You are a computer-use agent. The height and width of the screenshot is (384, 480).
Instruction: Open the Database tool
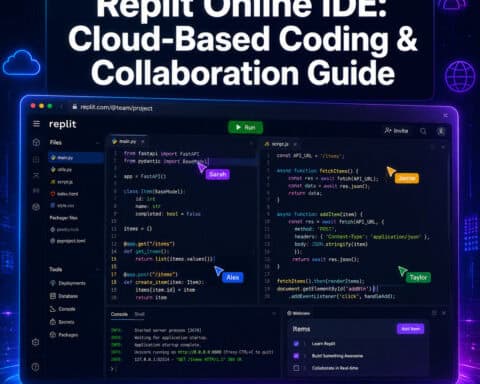tap(64, 296)
